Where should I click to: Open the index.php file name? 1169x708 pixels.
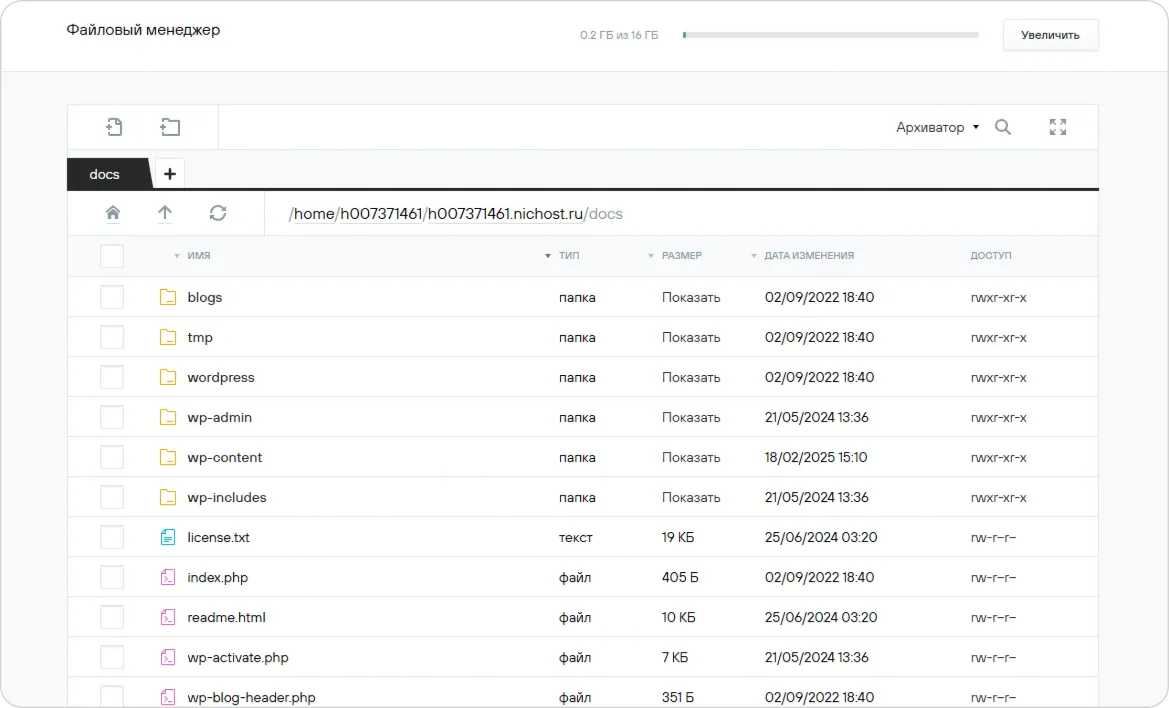point(218,578)
